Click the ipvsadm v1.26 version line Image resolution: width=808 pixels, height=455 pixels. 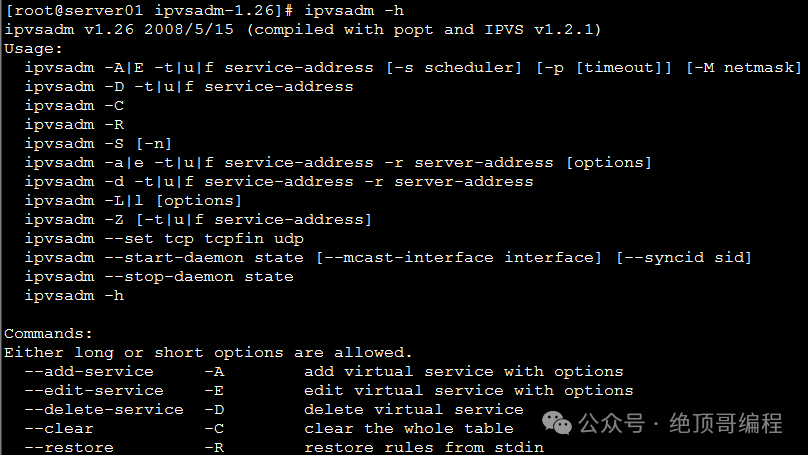point(302,29)
